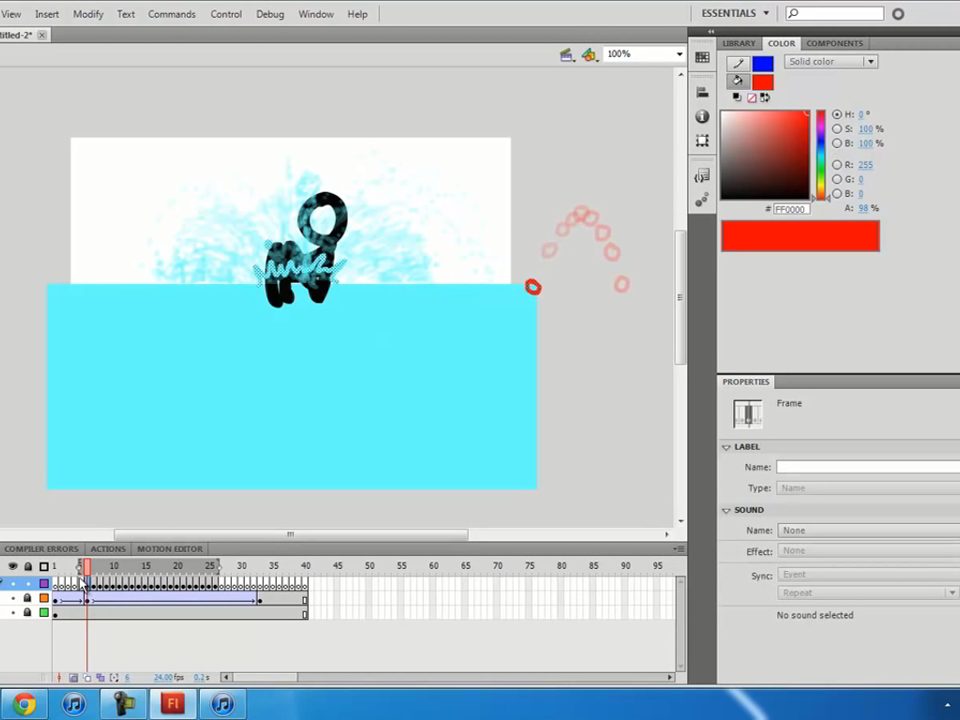This screenshot has width=960, height=720.
Task: Switch to the Library tab
Action: click(739, 43)
